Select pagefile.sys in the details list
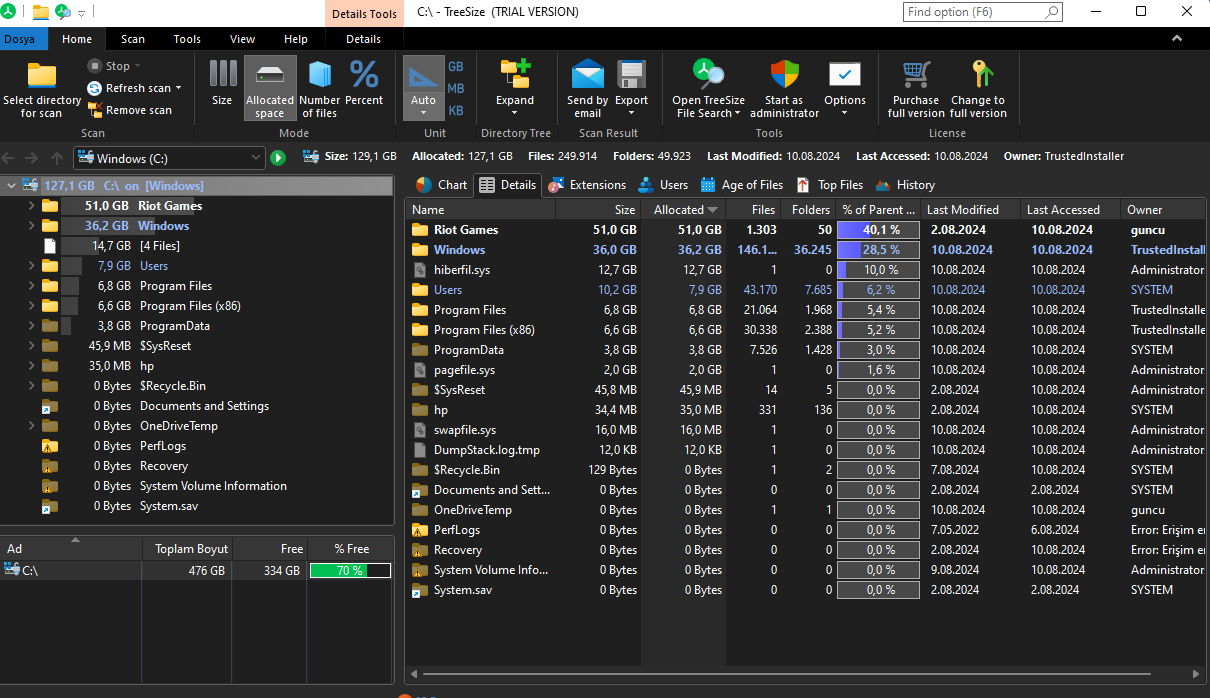 [x=806, y=370]
